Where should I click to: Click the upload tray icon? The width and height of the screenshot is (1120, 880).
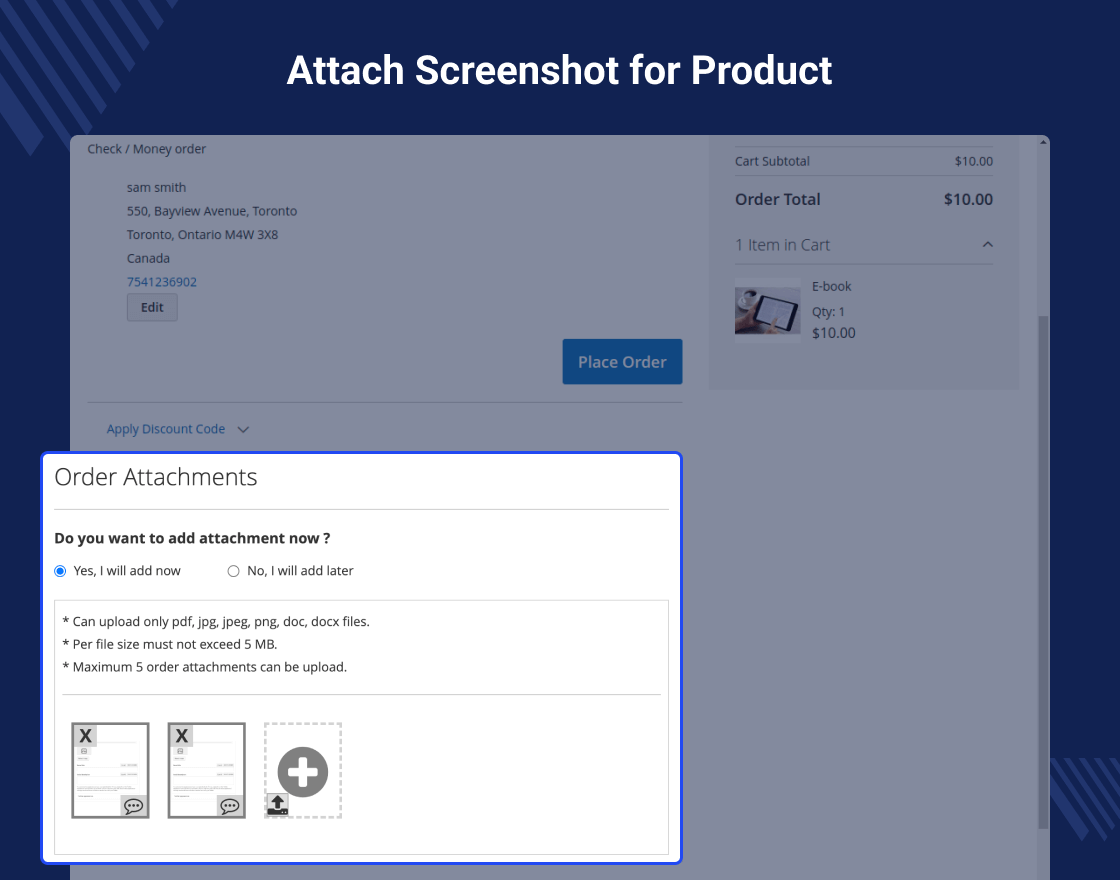(x=278, y=804)
